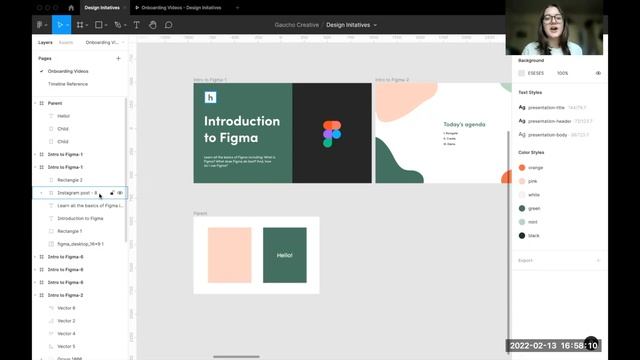Click the text icon beside Hello! layer
640x360 pixels.
[x=51, y=116]
